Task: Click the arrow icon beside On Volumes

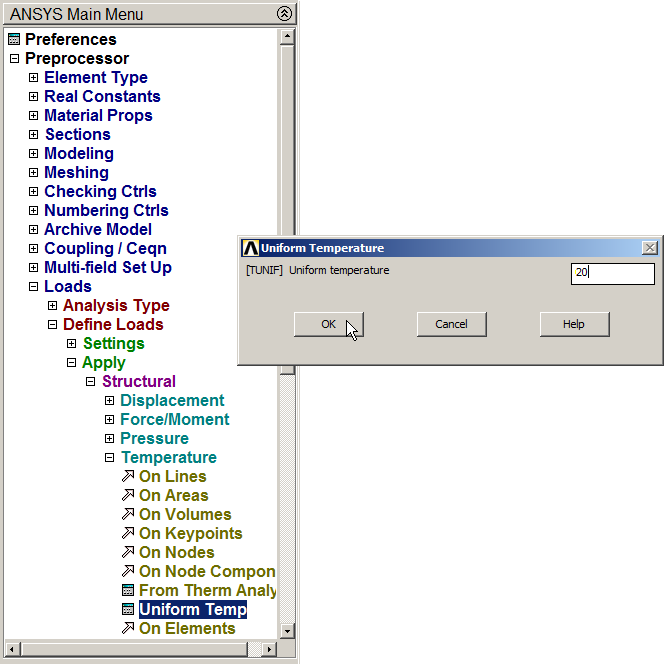Action: 127,515
